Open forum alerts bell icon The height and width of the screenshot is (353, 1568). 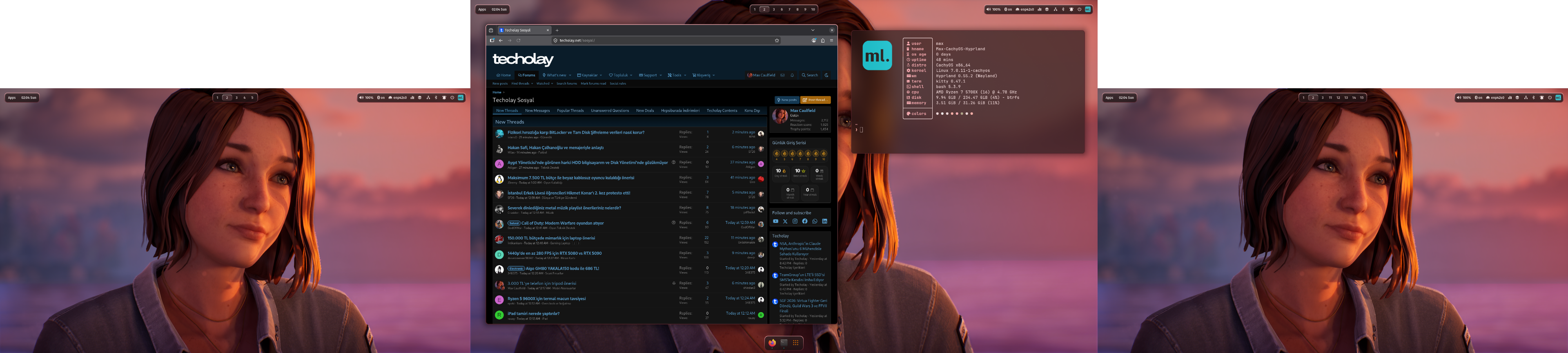tap(792, 76)
